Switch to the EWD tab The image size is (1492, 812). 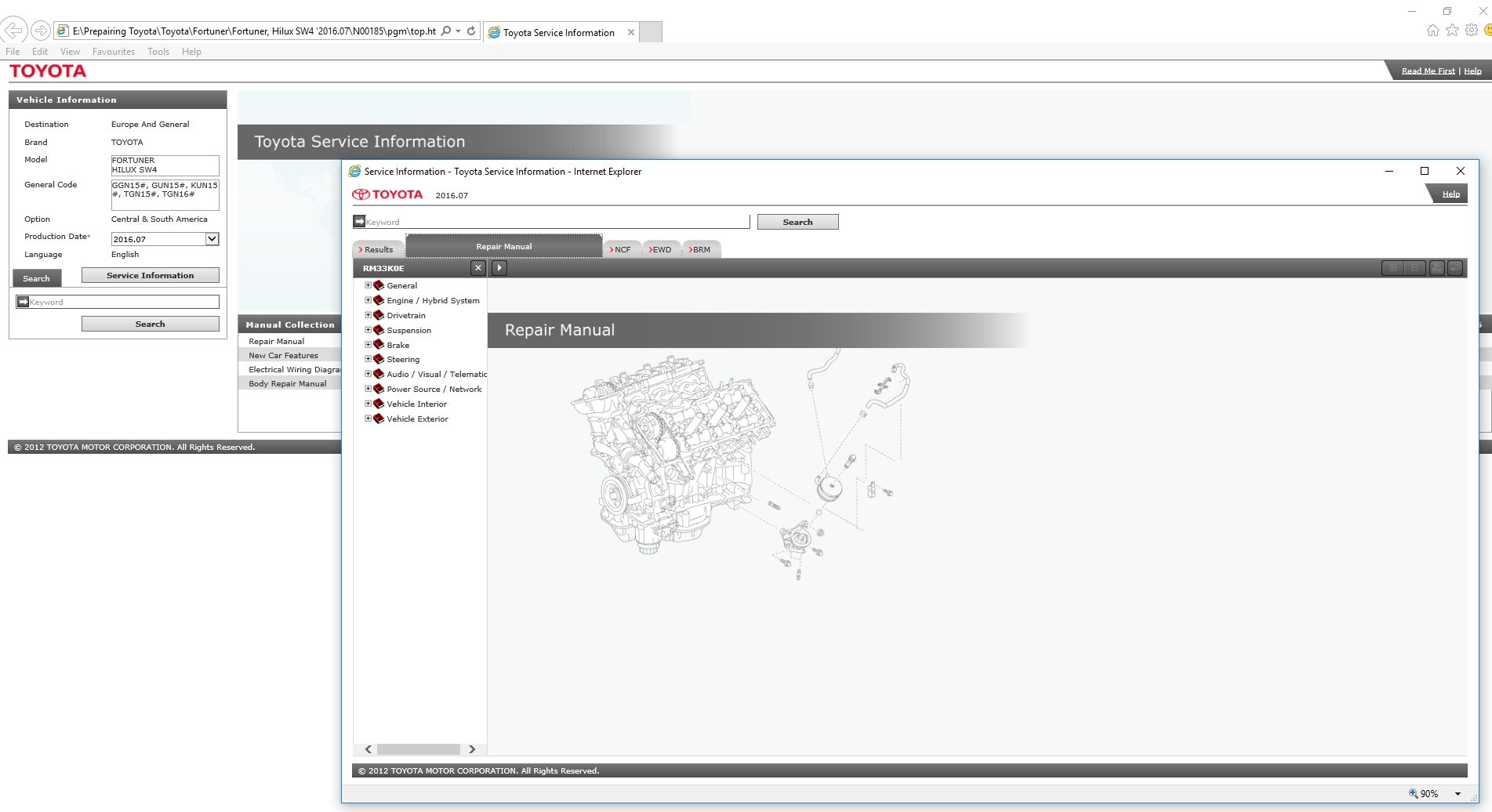[661, 249]
